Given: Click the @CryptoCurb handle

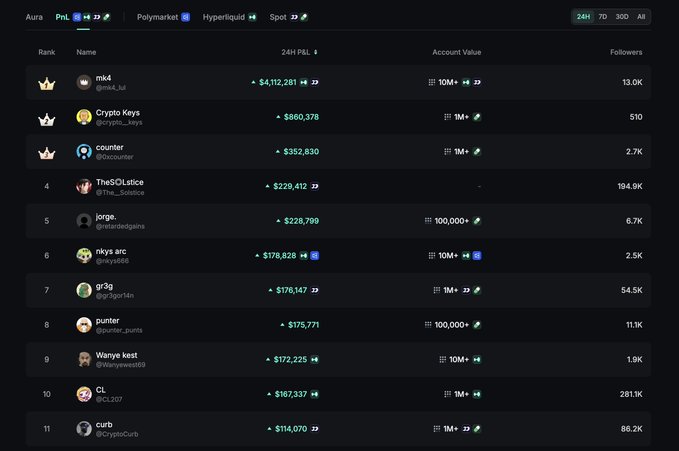Looking at the screenshot, I should (117, 434).
